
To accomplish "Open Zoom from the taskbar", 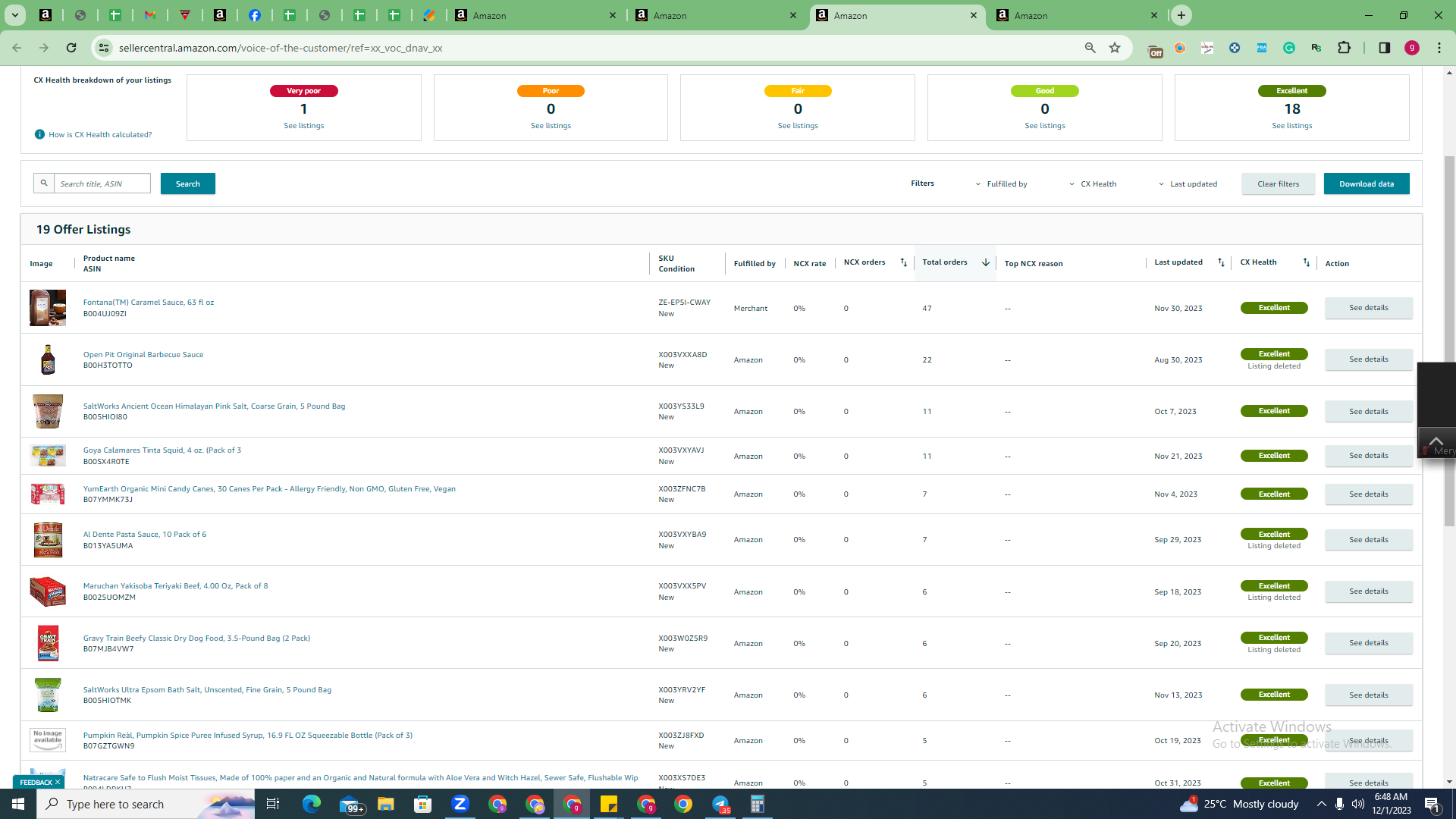I will coord(460,804).
